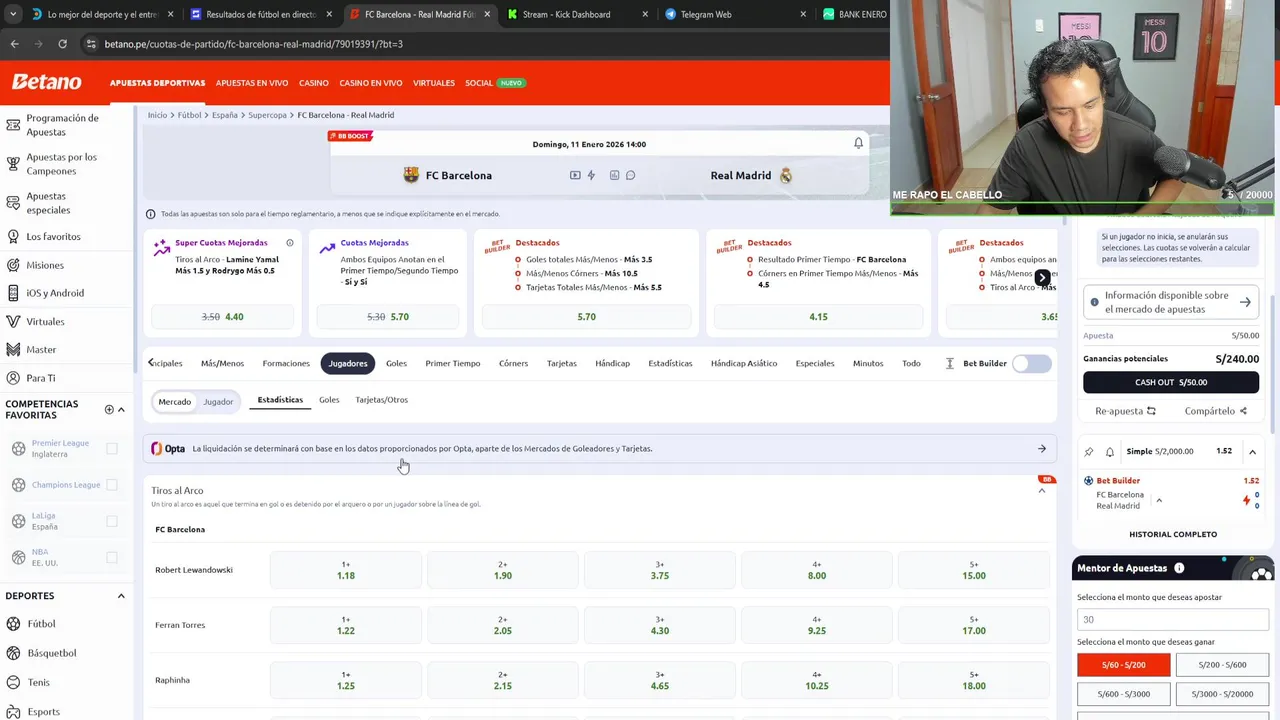The width and height of the screenshot is (1280, 720).
Task: Add competition with plus icon in Competencias Favoritas
Action: 109,409
